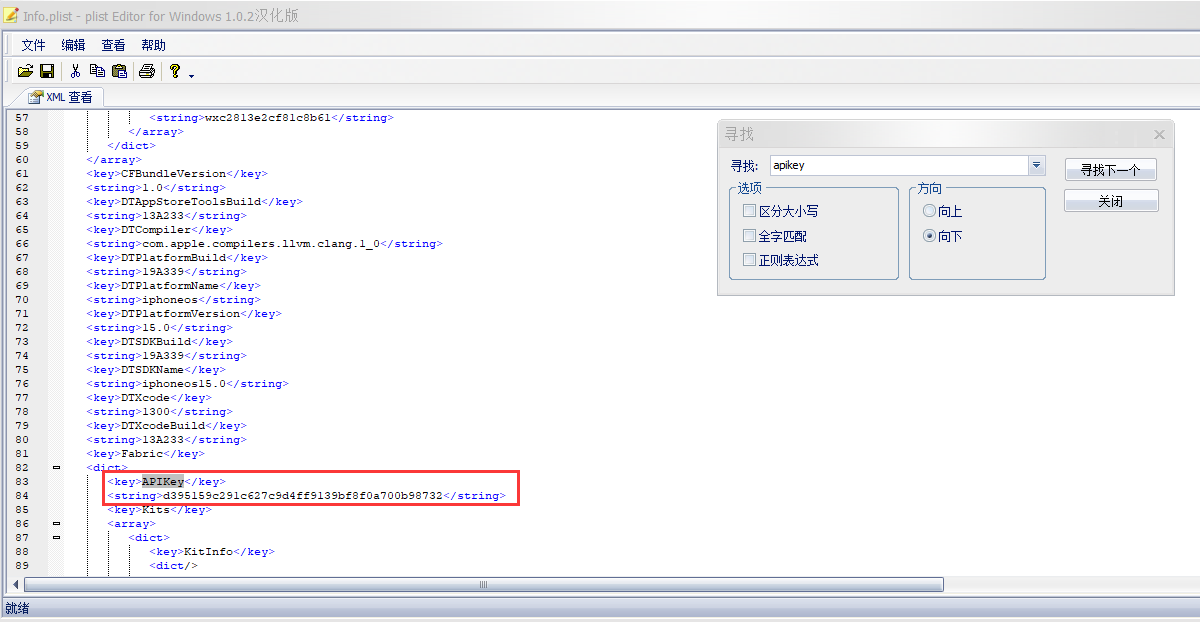Image resolution: width=1200 pixels, height=622 pixels.
Task: Open the 编辑 menu
Action: click(x=72, y=44)
